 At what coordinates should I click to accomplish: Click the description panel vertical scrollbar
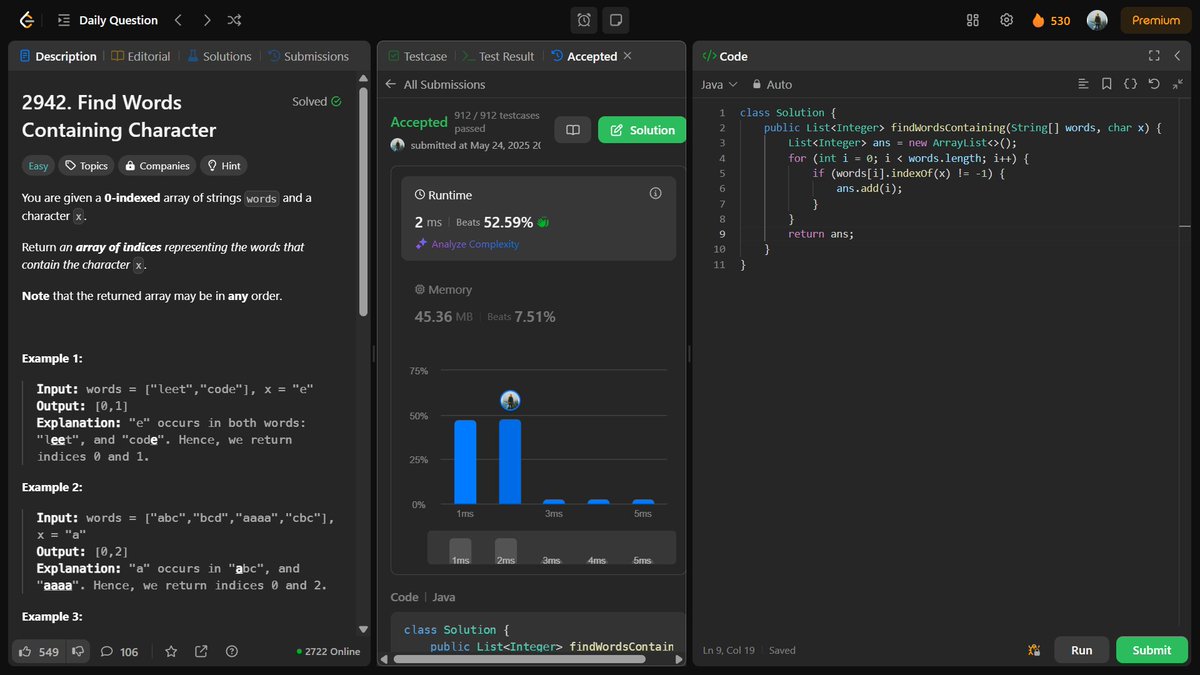click(363, 200)
